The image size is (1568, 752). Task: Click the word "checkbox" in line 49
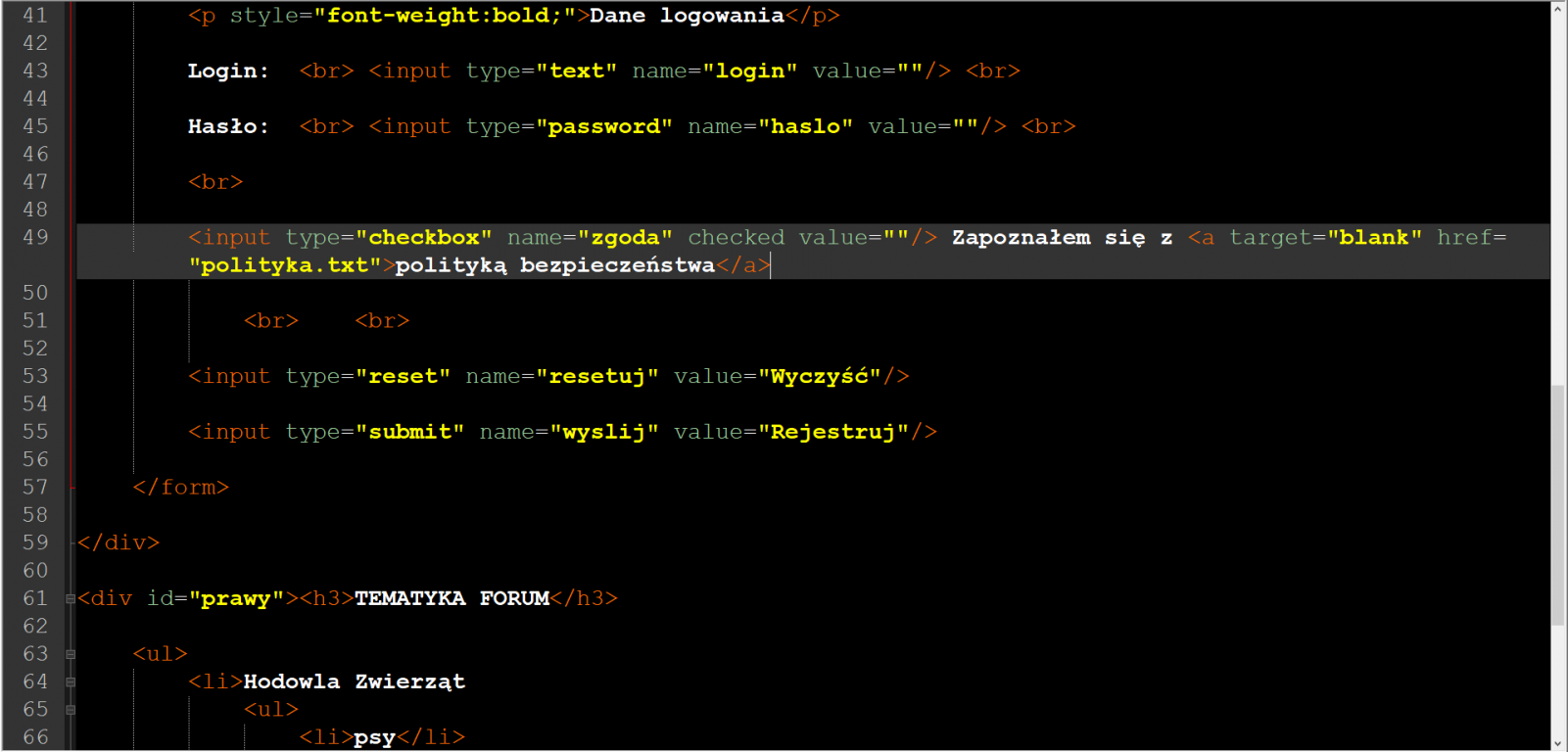pyautogui.click(x=424, y=238)
